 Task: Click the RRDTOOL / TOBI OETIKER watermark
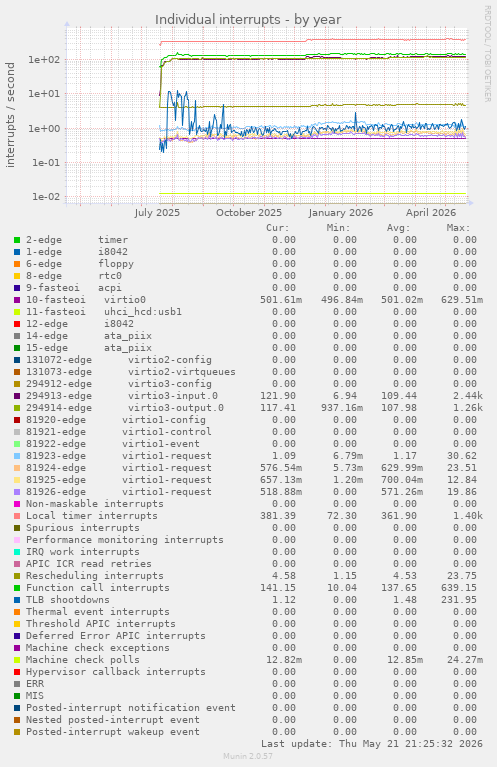coord(487,54)
